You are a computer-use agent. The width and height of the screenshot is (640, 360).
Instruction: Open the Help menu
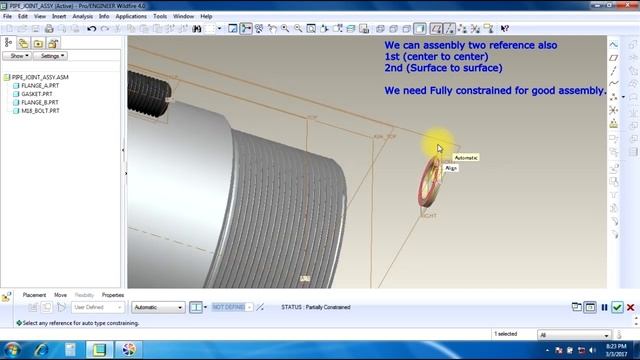pyautogui.click(x=206, y=16)
